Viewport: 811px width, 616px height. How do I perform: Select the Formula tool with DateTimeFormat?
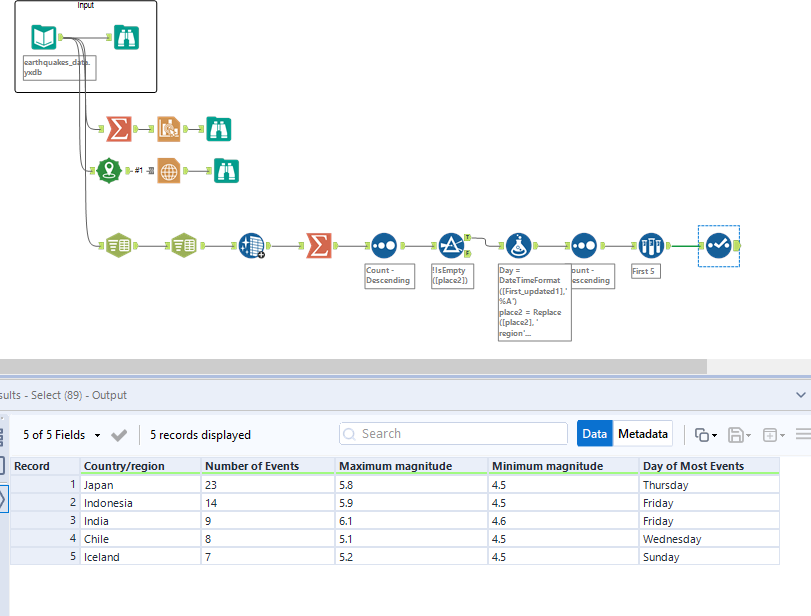[518, 245]
